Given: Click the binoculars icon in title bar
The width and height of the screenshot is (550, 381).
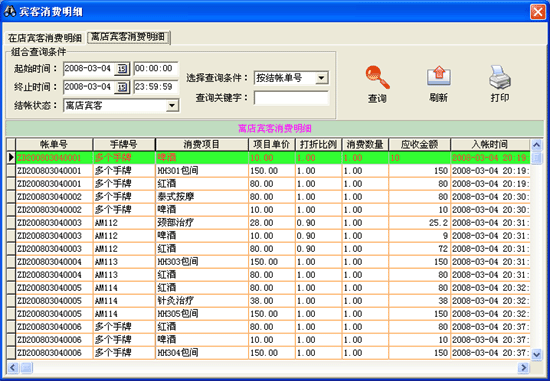Looking at the screenshot, I should [9, 12].
